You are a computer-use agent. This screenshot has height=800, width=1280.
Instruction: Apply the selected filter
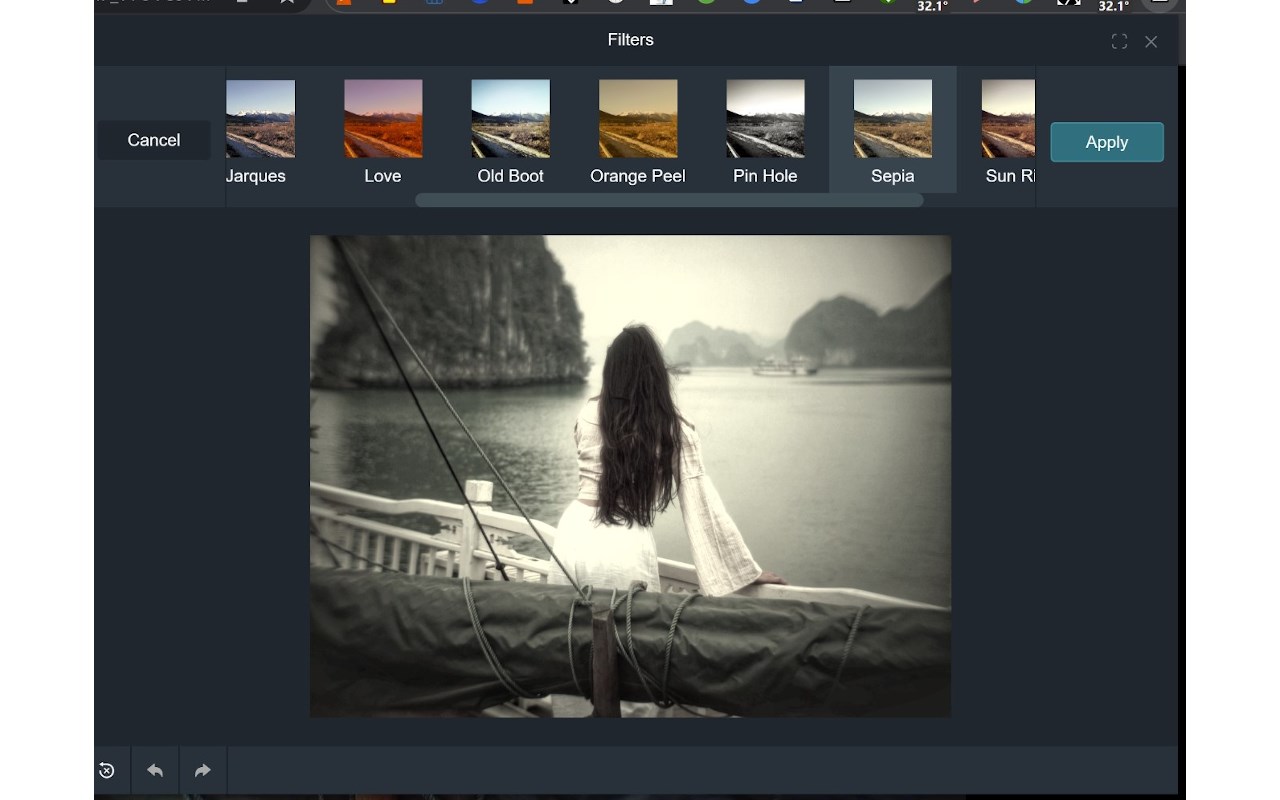pos(1107,142)
